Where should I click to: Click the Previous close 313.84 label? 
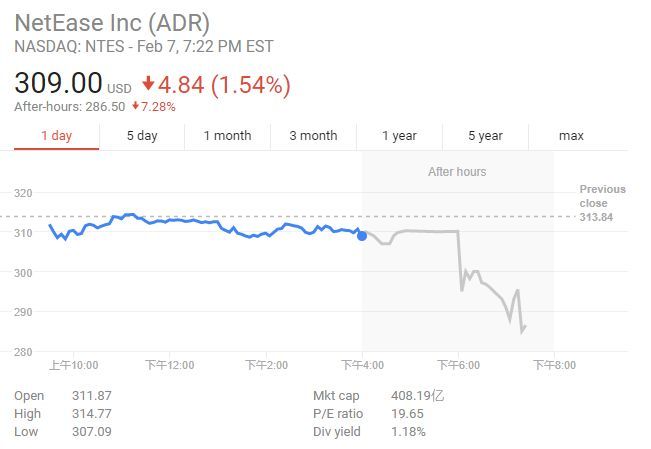click(602, 203)
